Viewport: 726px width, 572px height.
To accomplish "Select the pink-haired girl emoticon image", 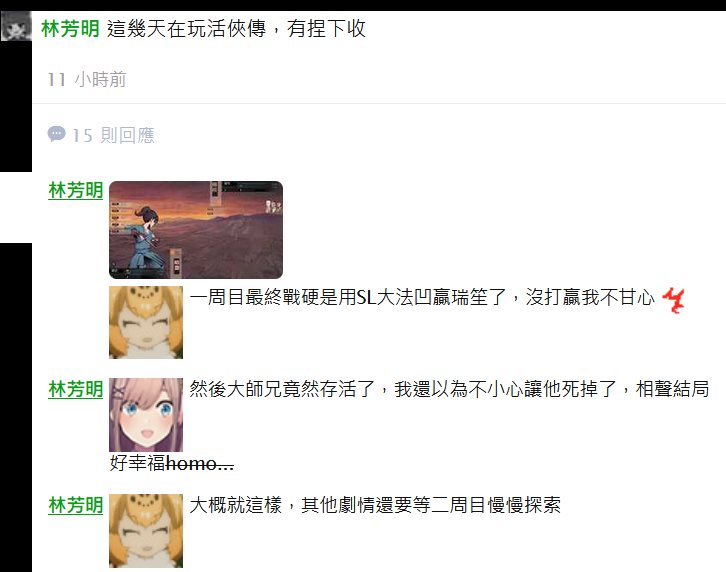I will pyautogui.click(x=146, y=415).
